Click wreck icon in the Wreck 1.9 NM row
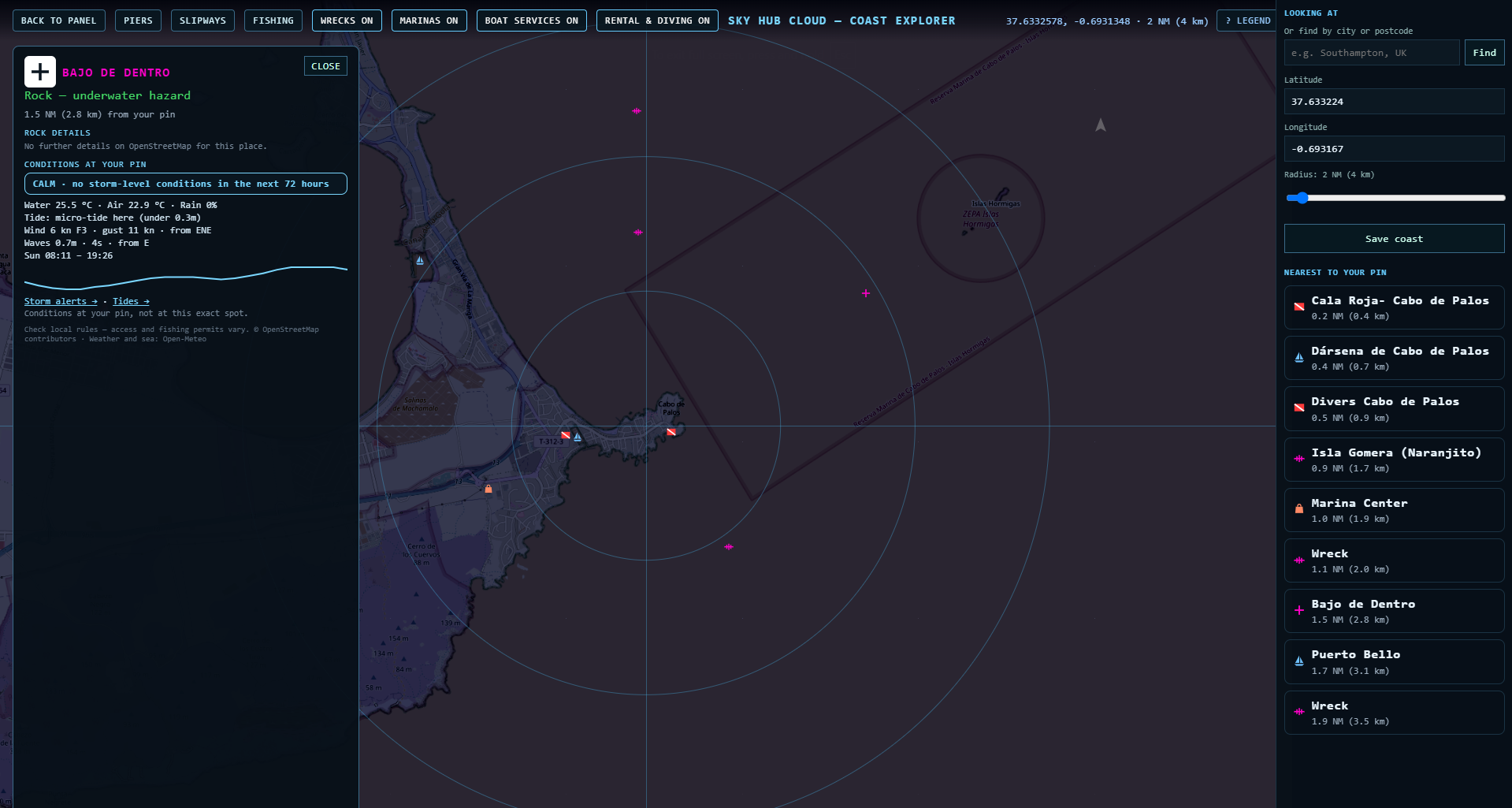The width and height of the screenshot is (1512, 808). 1299,712
